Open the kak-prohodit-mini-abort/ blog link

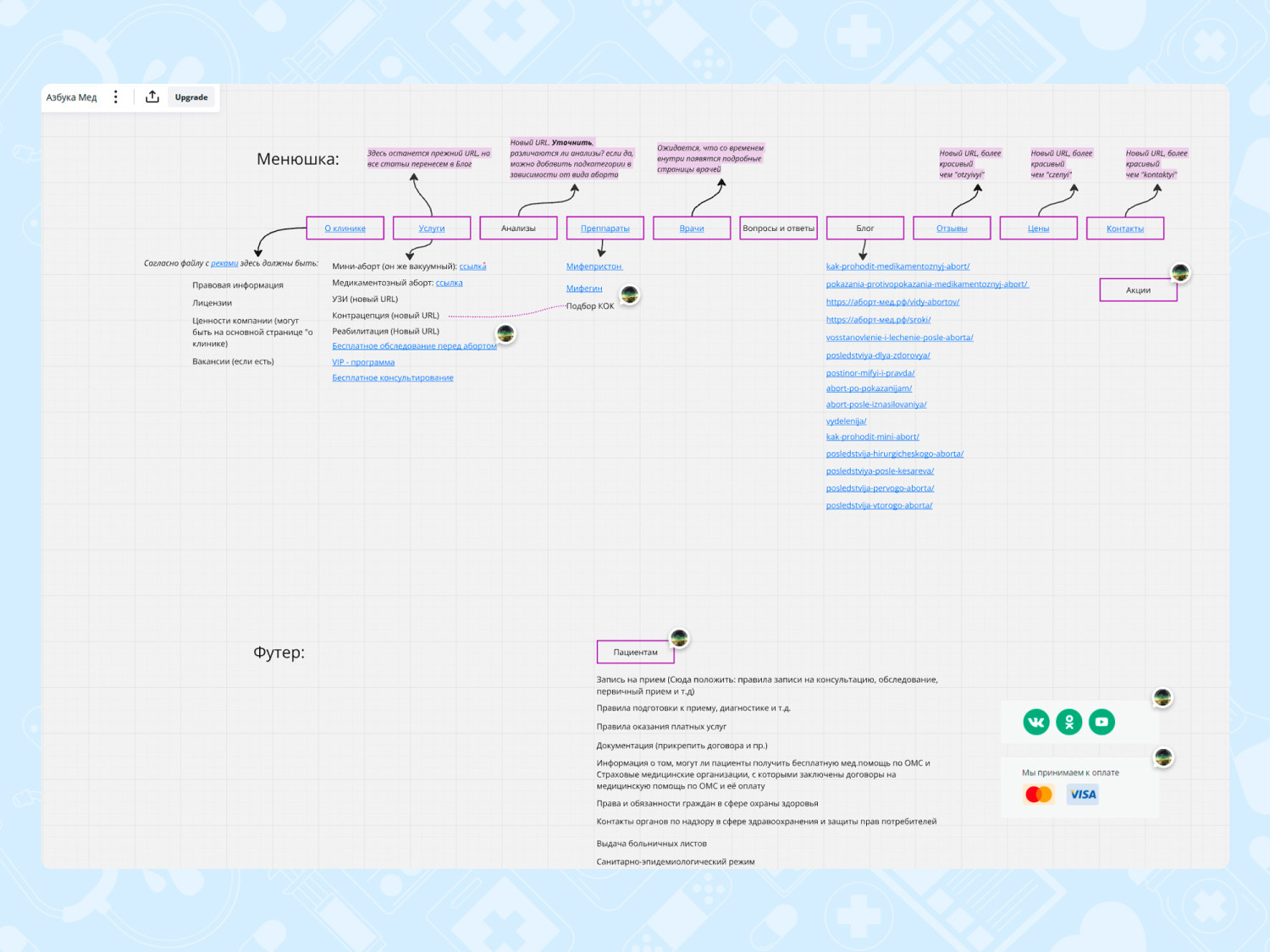coord(872,437)
